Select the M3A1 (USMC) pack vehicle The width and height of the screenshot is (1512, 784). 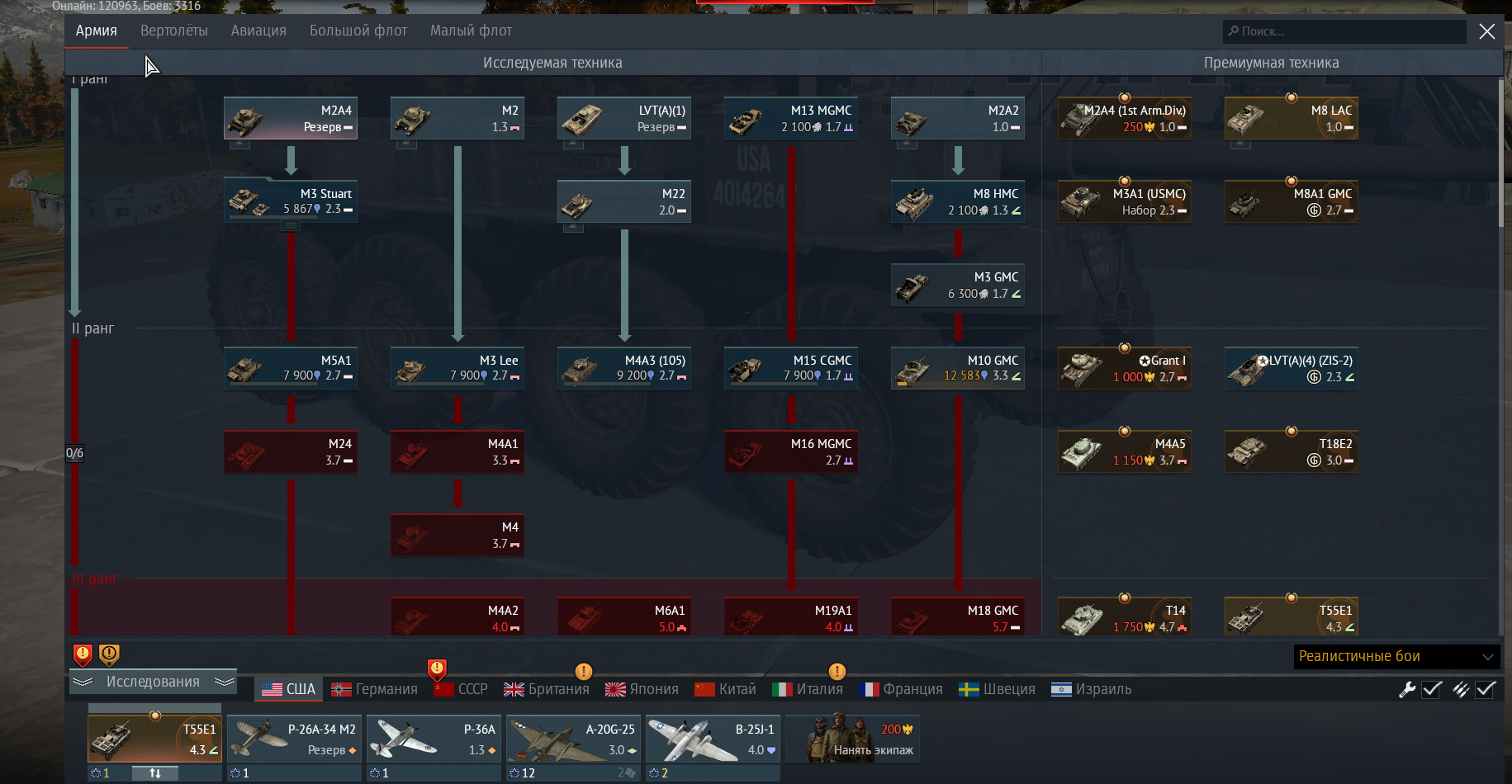click(x=1125, y=201)
